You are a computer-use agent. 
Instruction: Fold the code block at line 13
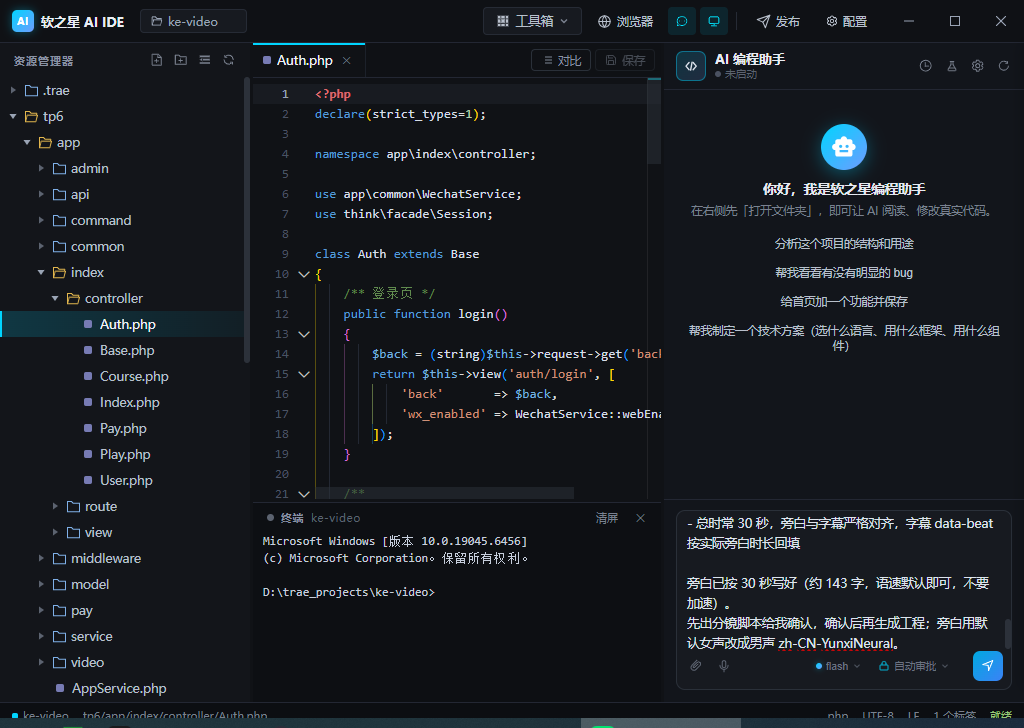pos(304,334)
